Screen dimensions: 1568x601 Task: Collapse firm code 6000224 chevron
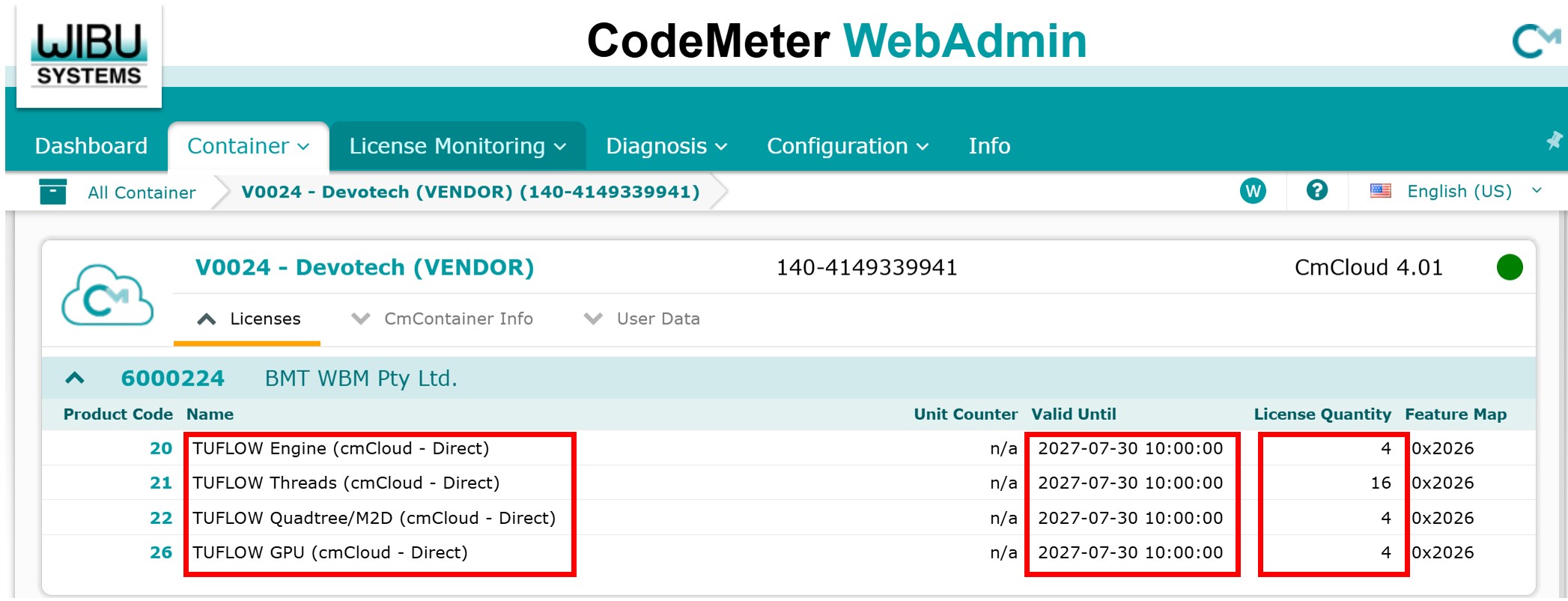pyautogui.click(x=75, y=378)
